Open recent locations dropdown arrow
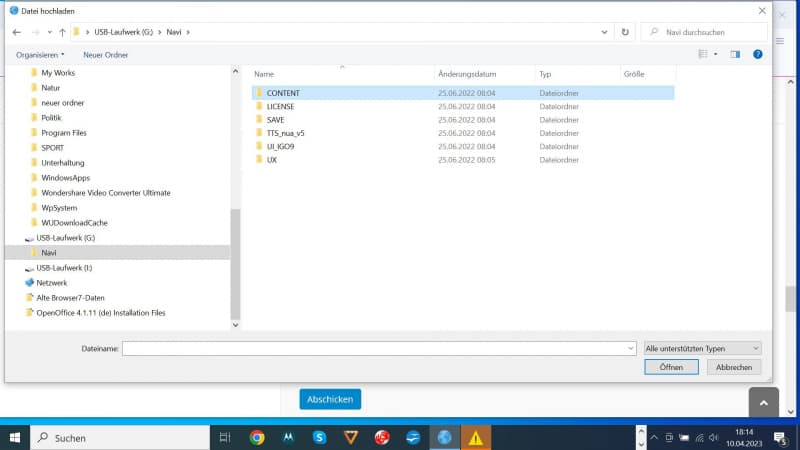Image resolution: width=800 pixels, height=450 pixels. [49, 32]
